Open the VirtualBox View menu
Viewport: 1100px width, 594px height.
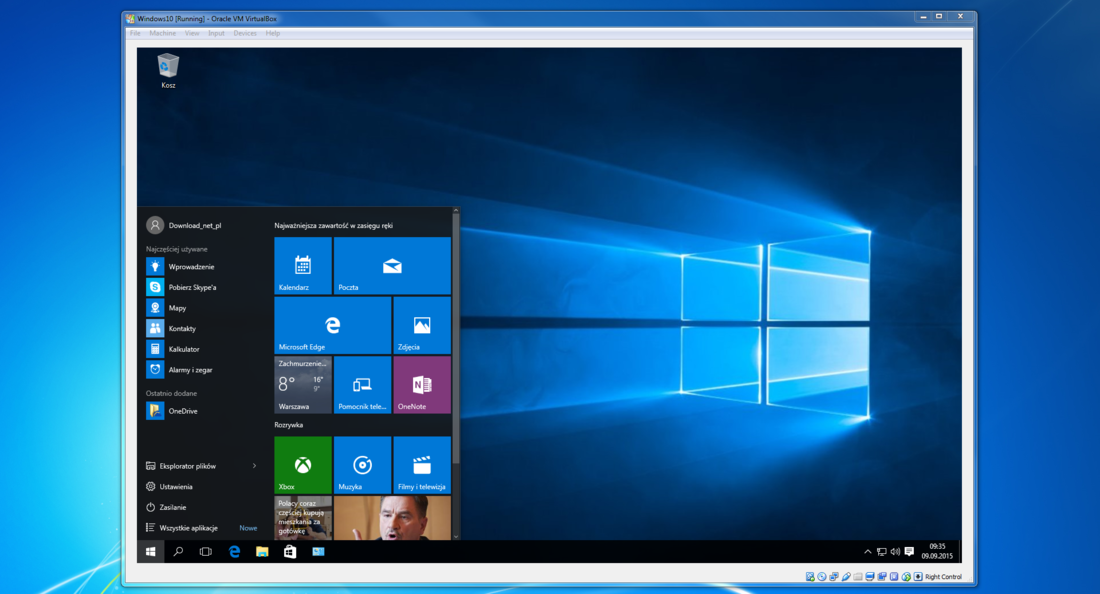pyautogui.click(x=192, y=33)
